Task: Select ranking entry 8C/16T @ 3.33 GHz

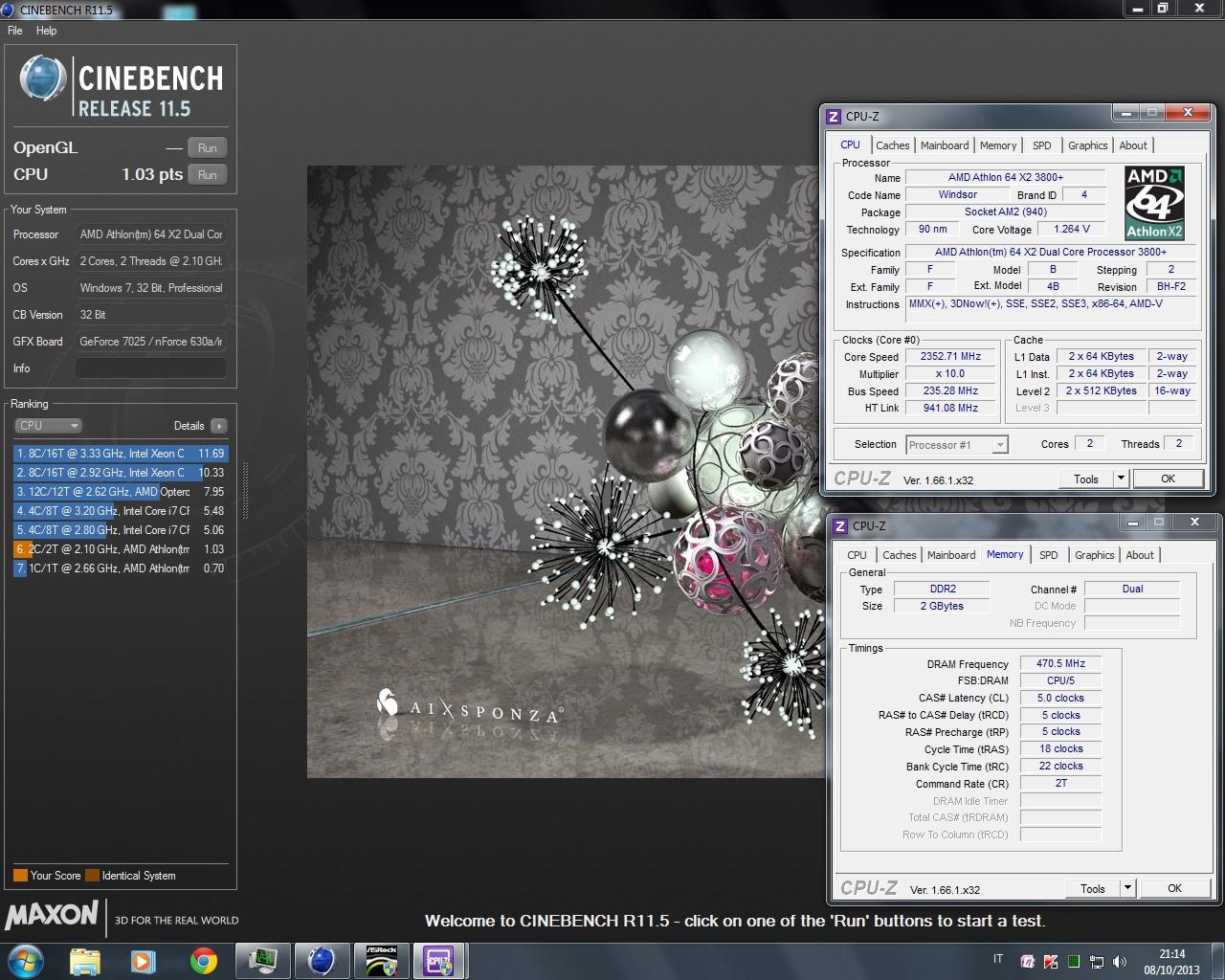Action: [121, 454]
